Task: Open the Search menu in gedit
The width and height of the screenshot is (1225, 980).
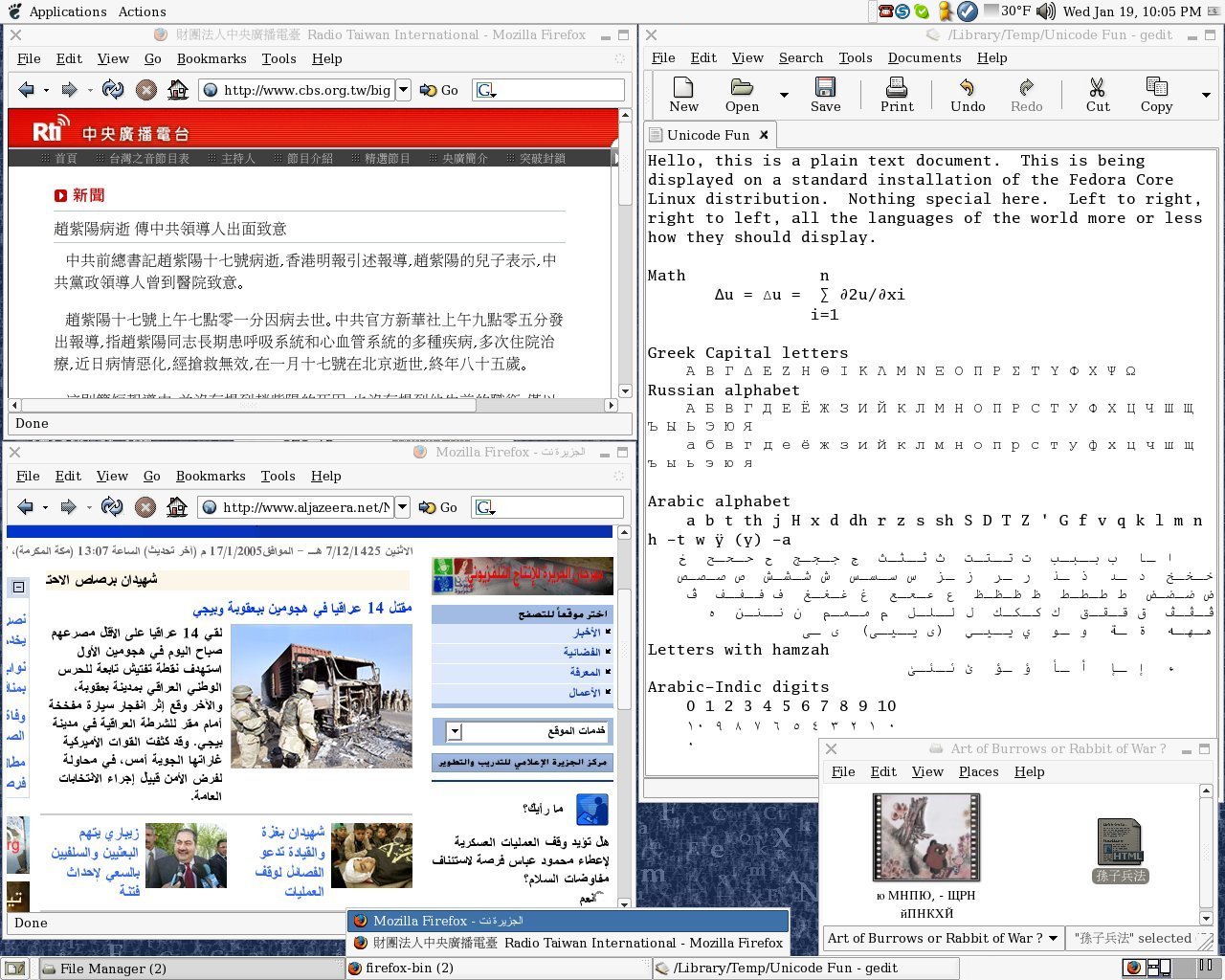Action: 800,57
